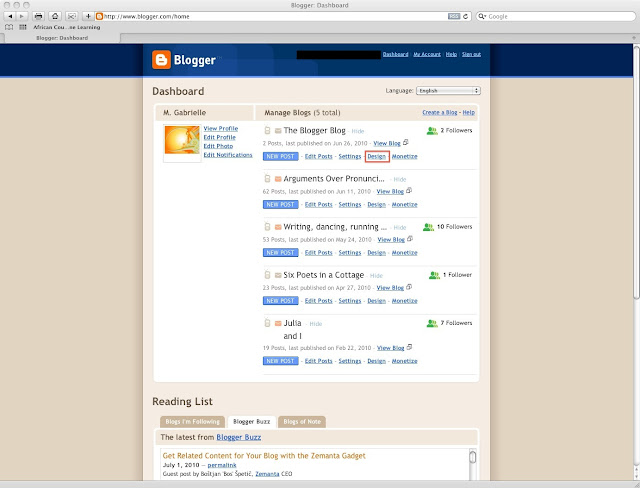This screenshot has width=640, height=488.
Task: Click the Google search field
Action: 556,16
